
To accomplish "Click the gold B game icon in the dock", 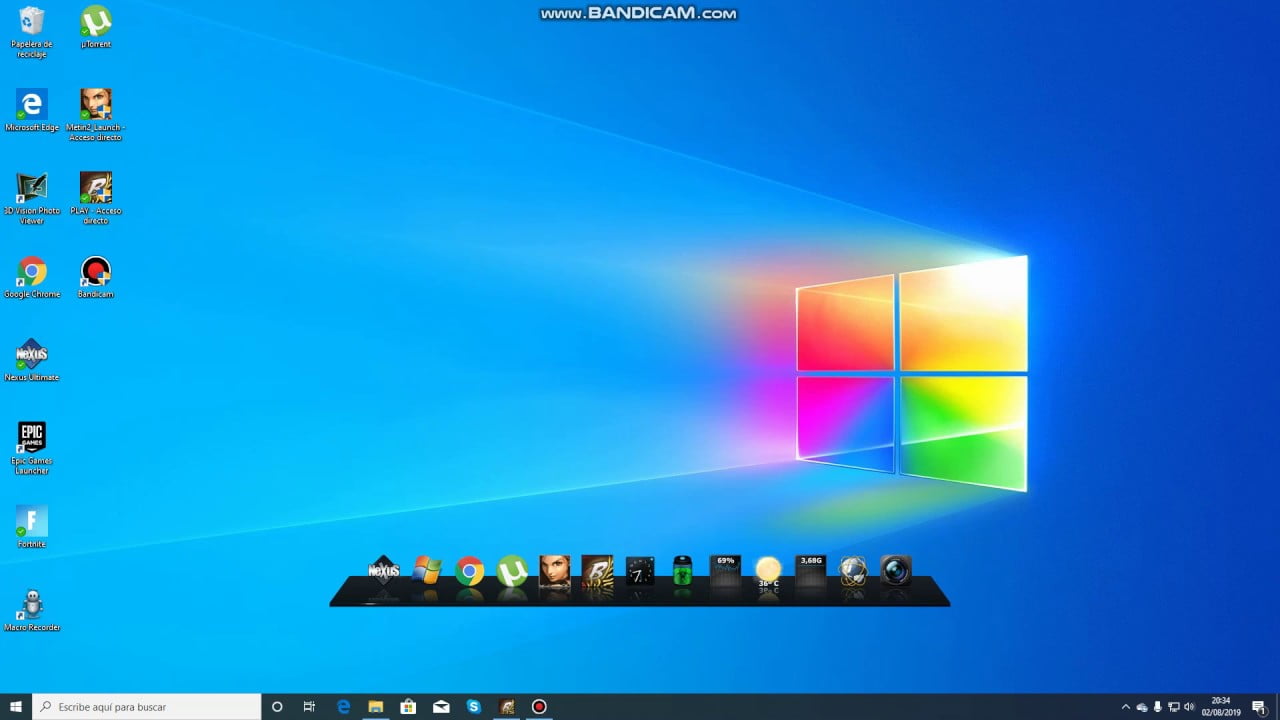I will [x=597, y=571].
